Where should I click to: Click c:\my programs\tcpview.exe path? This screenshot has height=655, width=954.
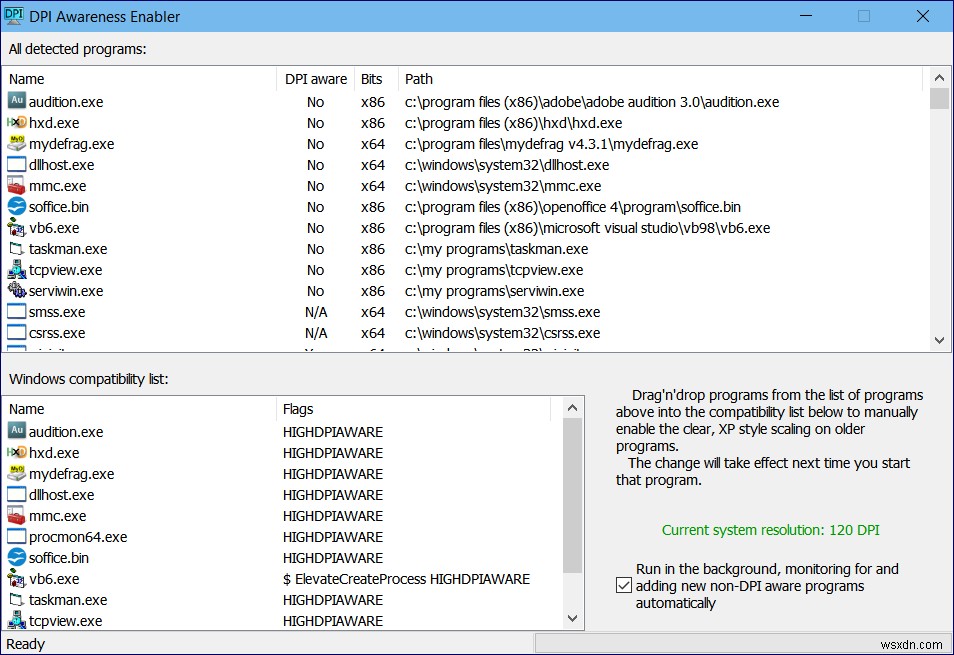pyautogui.click(x=494, y=270)
